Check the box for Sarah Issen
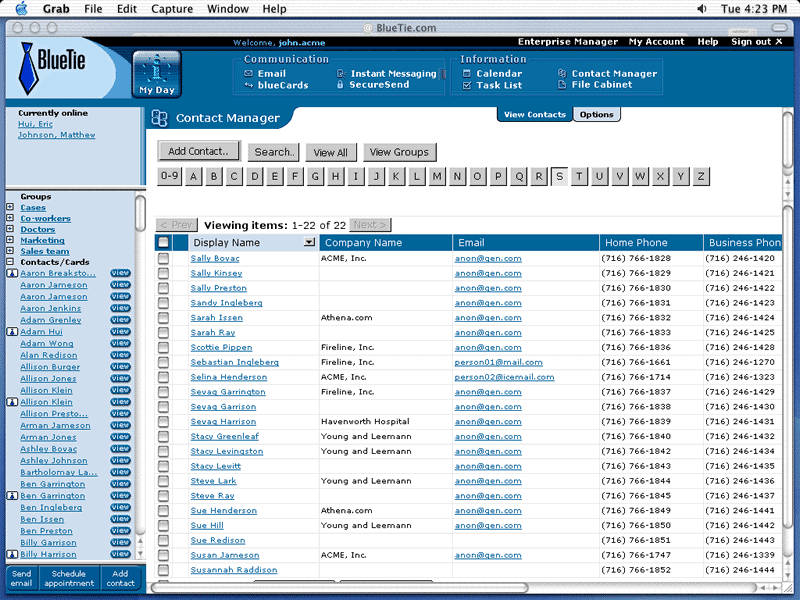 point(163,318)
